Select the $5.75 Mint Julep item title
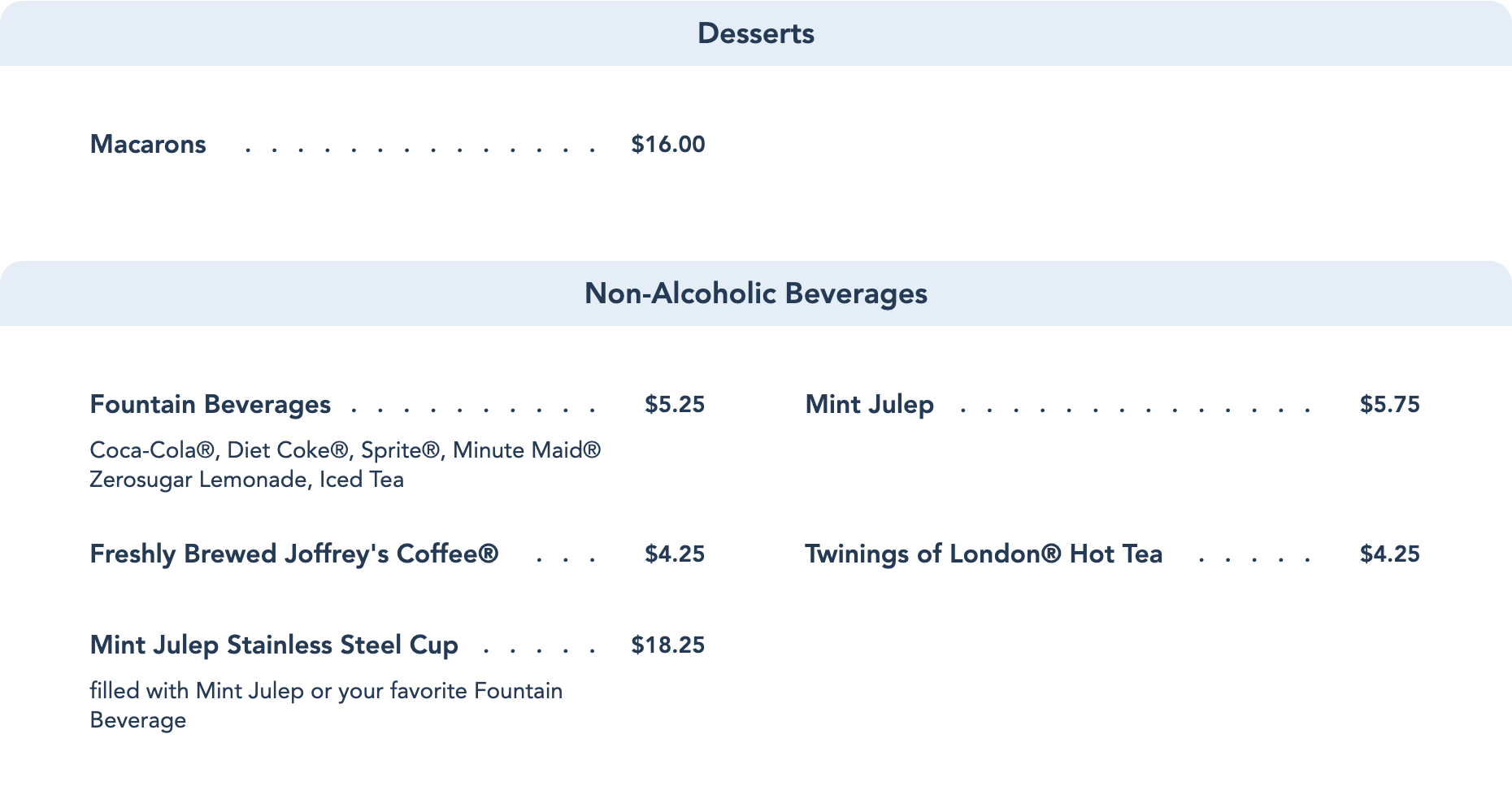 [869, 404]
